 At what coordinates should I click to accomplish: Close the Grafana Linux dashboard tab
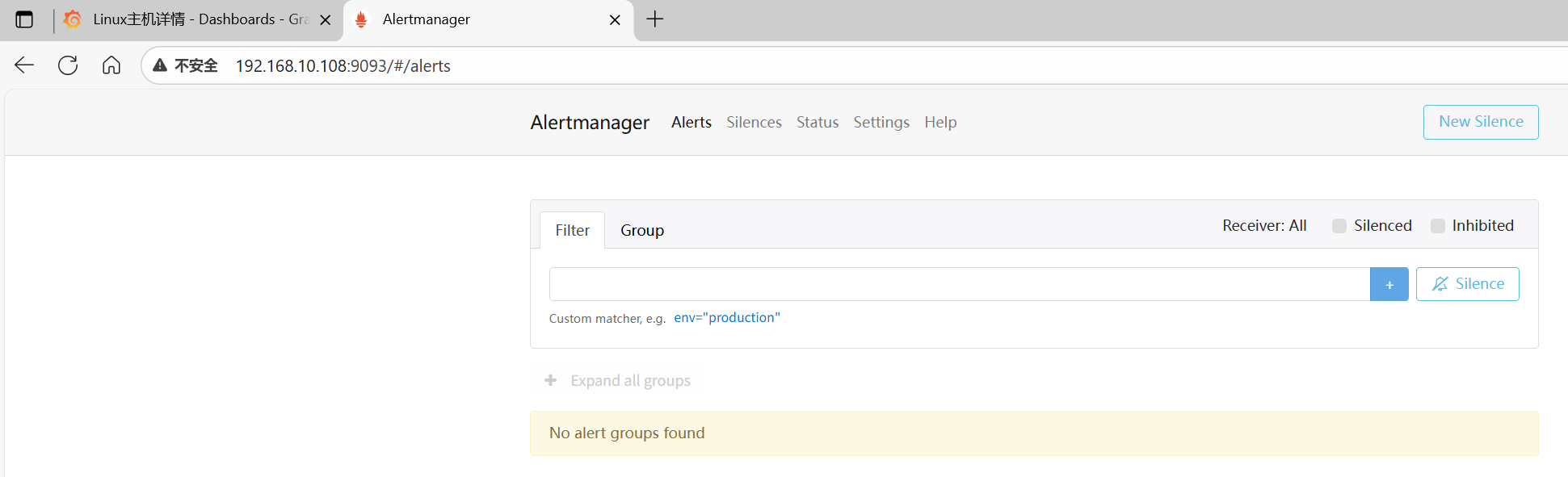tap(326, 20)
